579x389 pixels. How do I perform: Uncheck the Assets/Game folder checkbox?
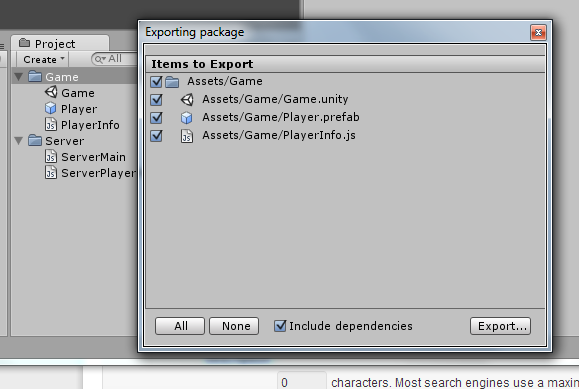(x=156, y=81)
